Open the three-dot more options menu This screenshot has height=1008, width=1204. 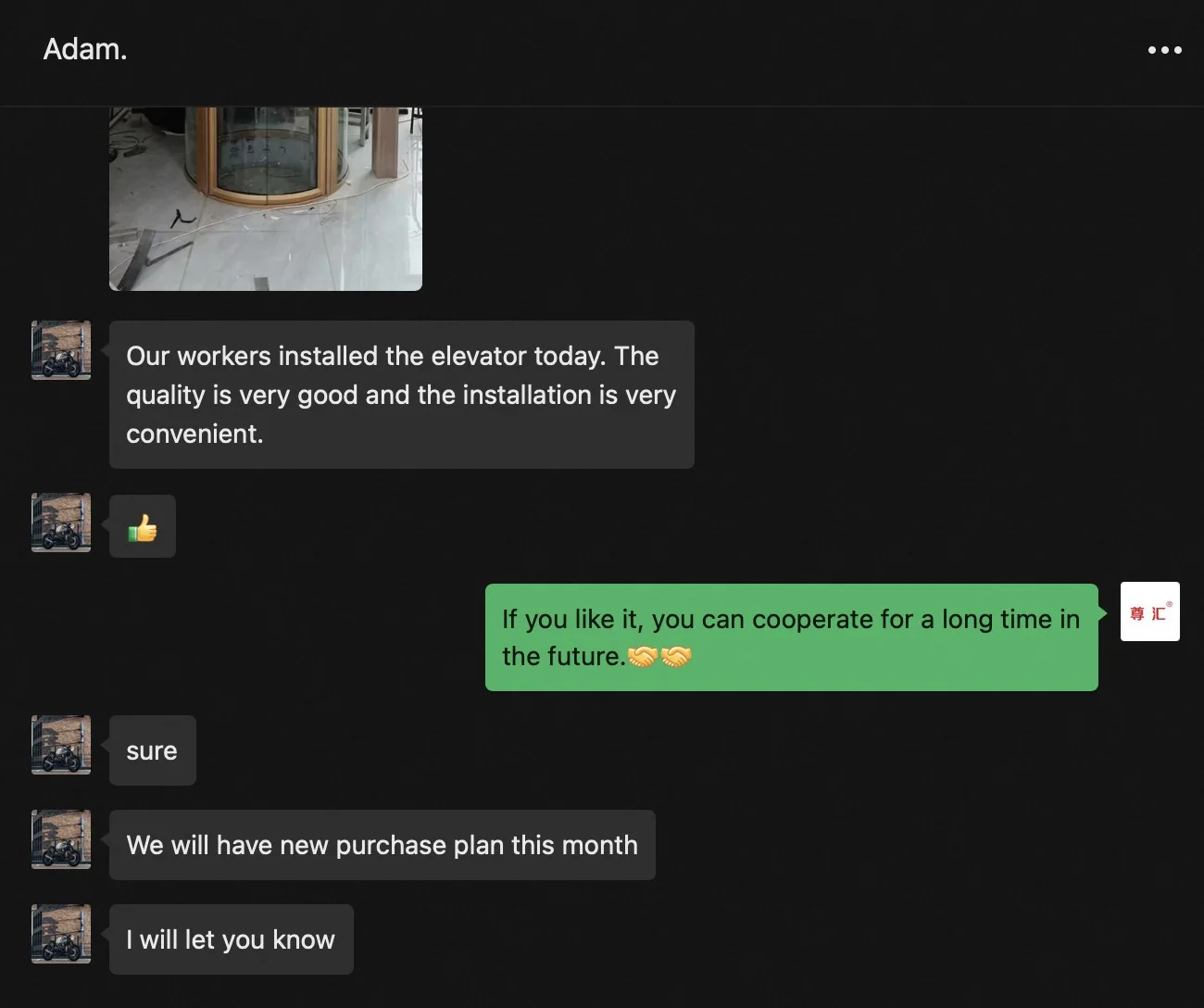(x=1164, y=50)
